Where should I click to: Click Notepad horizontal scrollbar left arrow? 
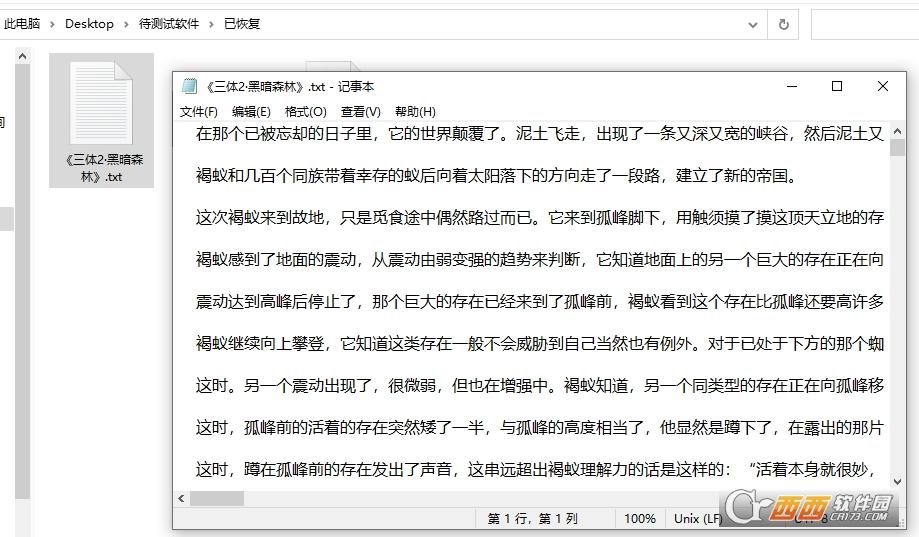click(181, 498)
